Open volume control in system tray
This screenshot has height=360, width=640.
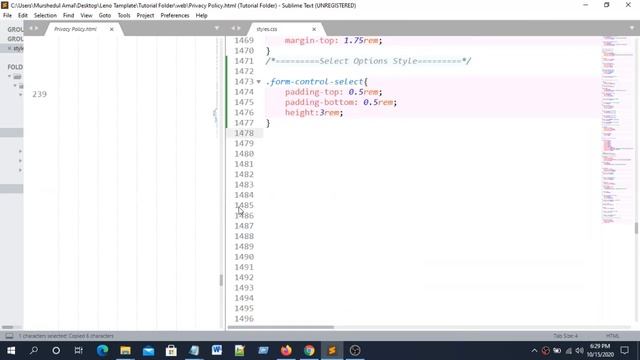(x=579, y=351)
